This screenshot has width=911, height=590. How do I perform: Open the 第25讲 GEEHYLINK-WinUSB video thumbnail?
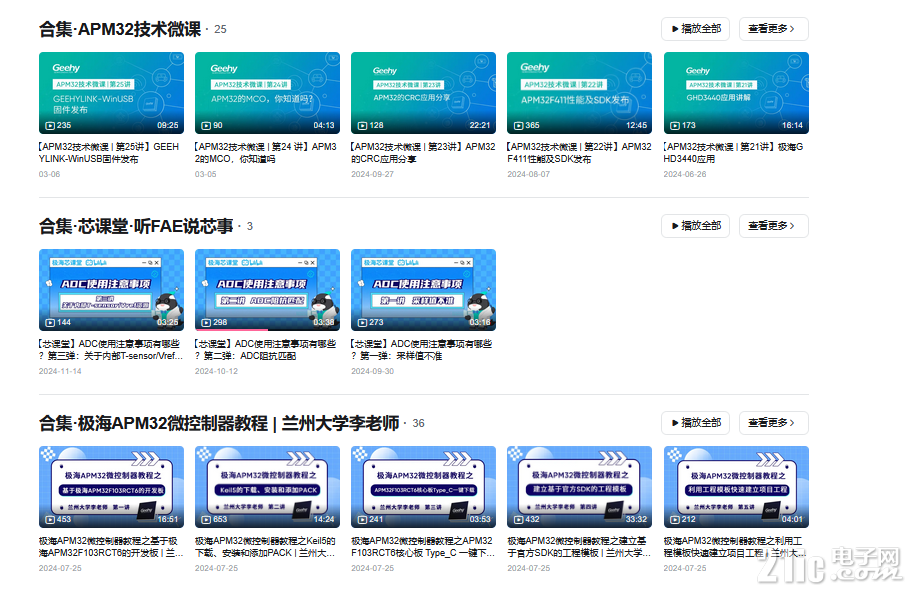click(x=112, y=93)
